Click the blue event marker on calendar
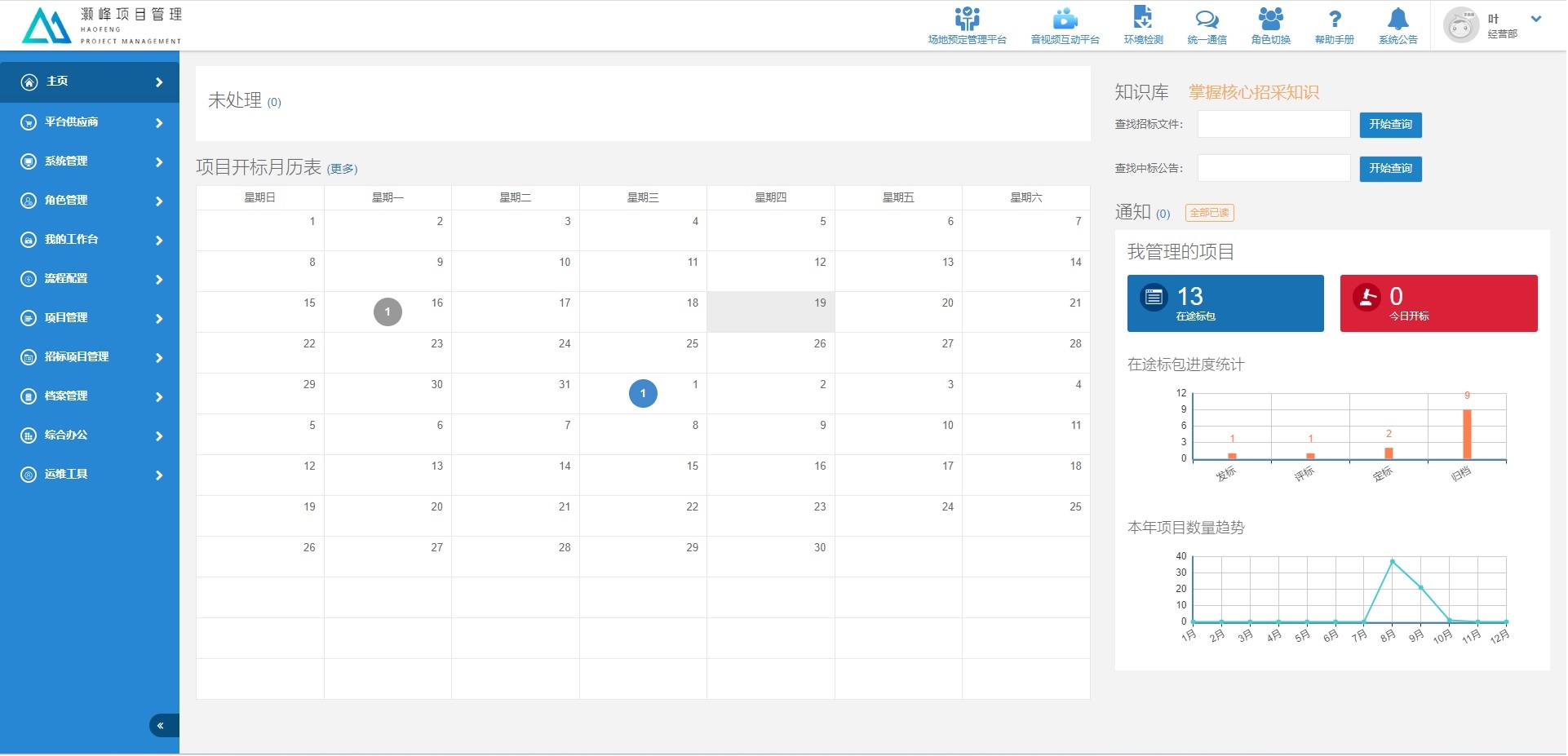This screenshot has height=756, width=1568. click(643, 394)
